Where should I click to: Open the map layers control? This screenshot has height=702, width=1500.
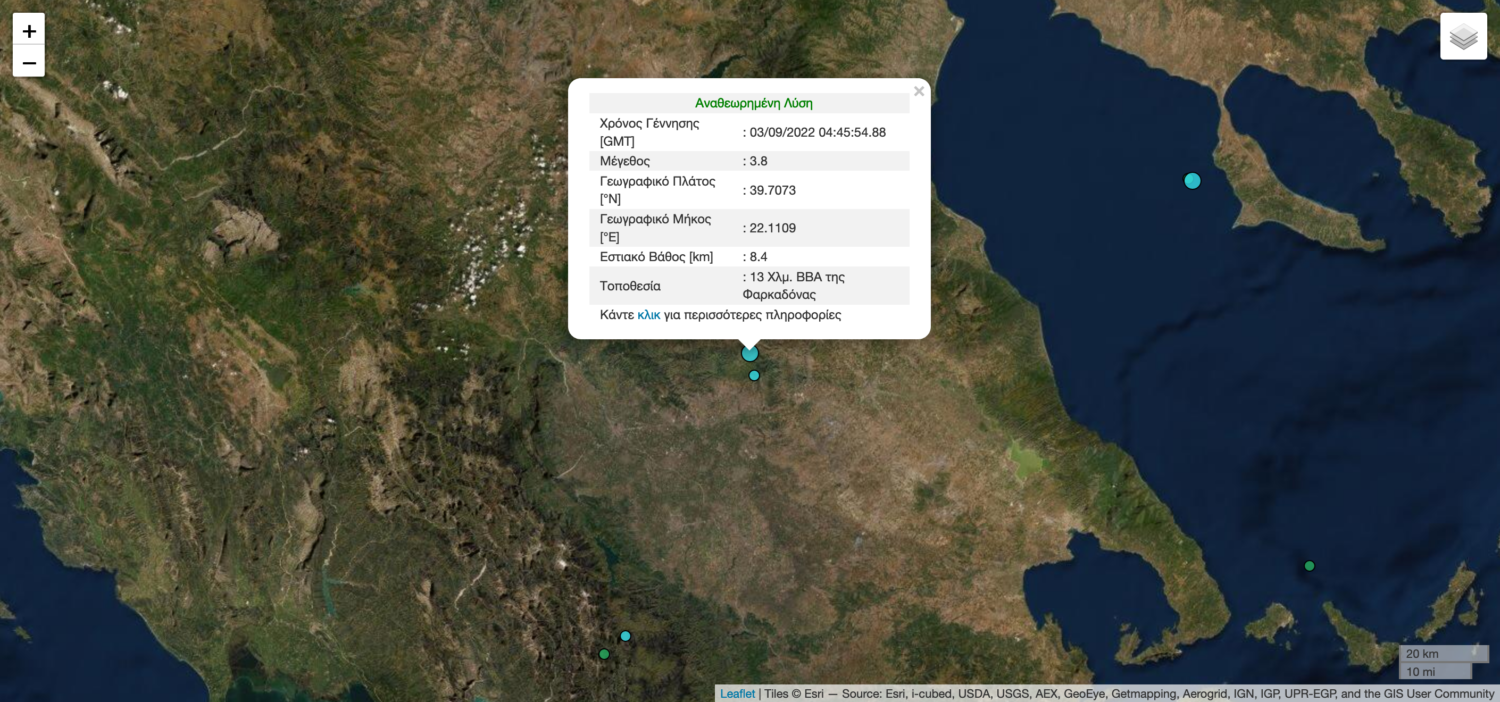[x=1463, y=37]
